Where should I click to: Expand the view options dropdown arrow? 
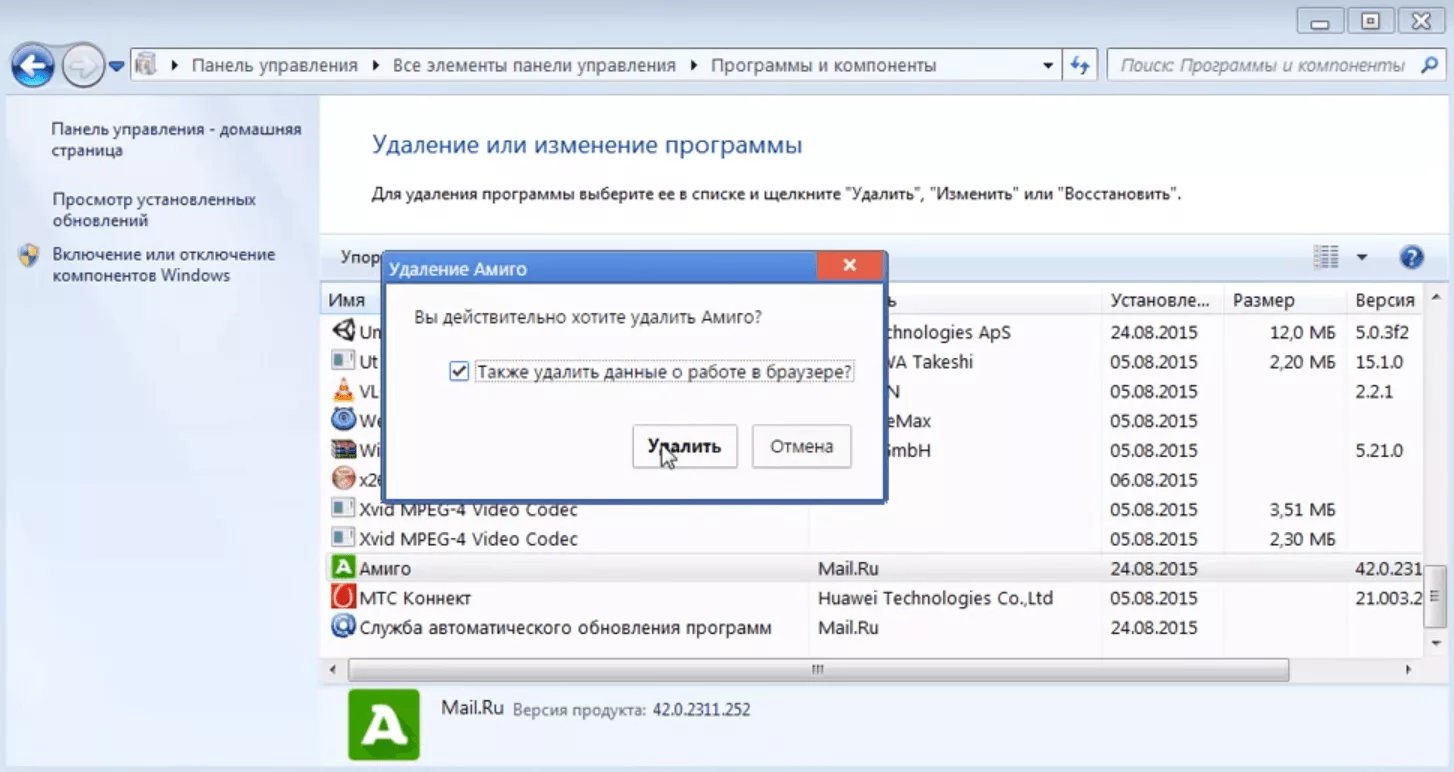(x=1361, y=258)
